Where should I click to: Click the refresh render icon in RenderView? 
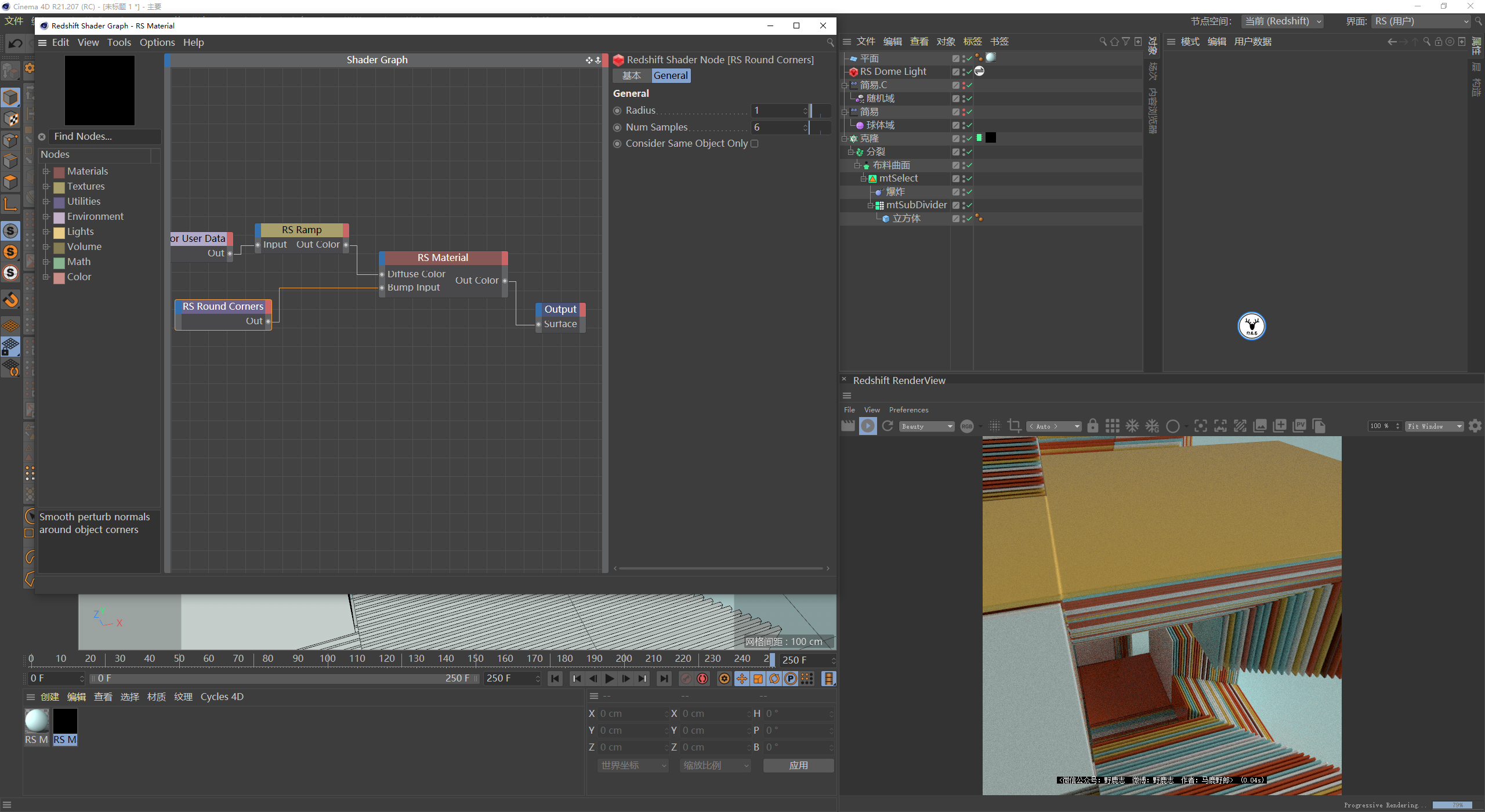(x=888, y=426)
